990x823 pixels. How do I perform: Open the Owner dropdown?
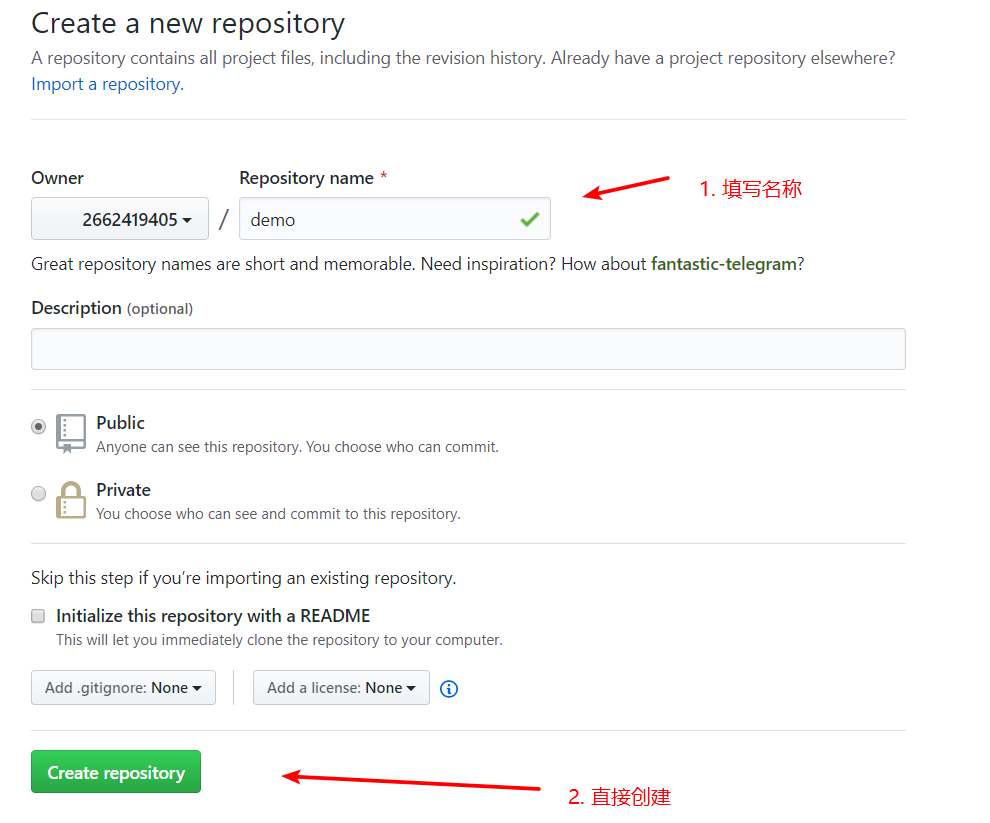pos(120,219)
